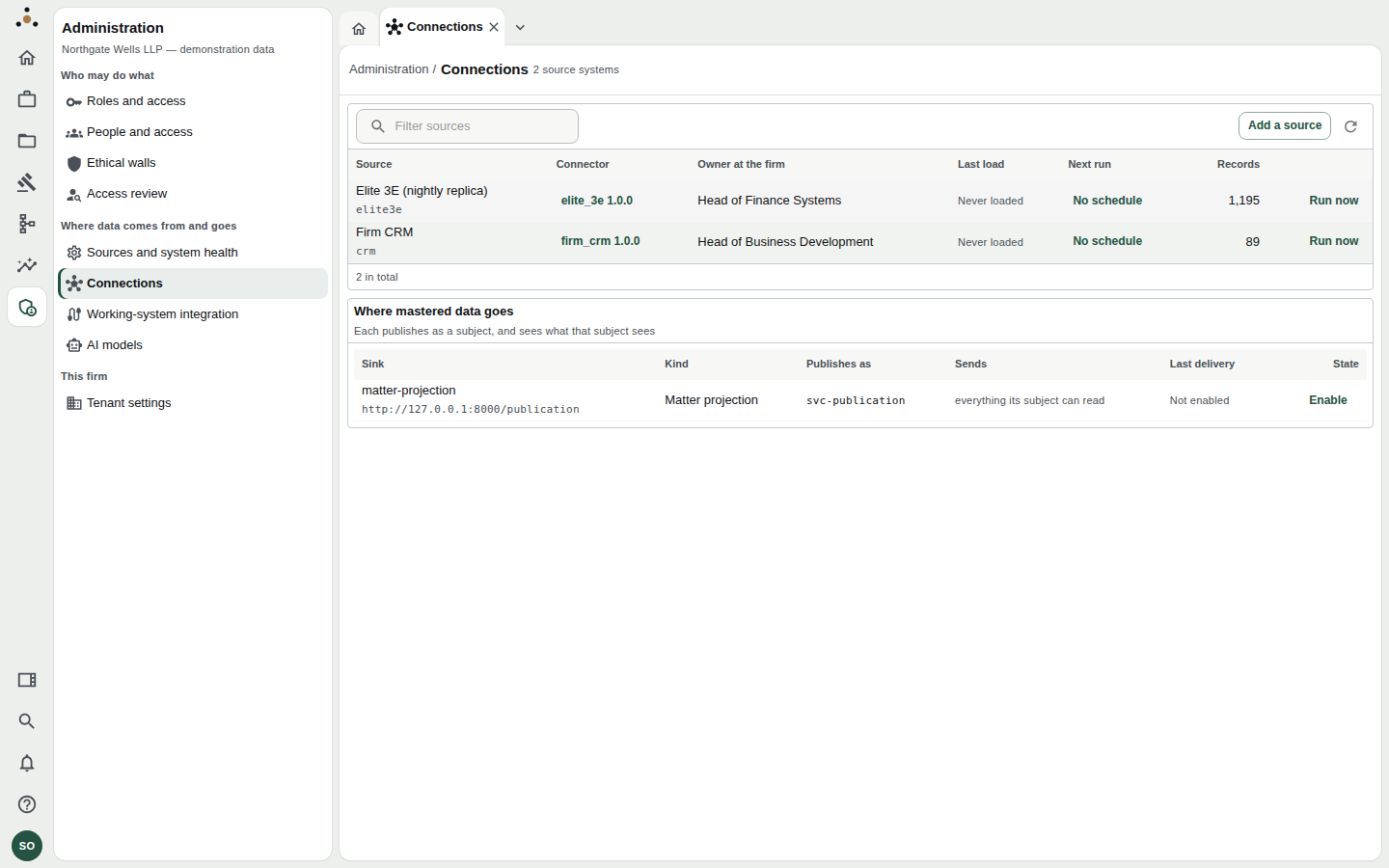This screenshot has height=868, width=1389.
Task: Select the Elite 3E (nightly replica) source name
Action: pyautogui.click(x=422, y=191)
